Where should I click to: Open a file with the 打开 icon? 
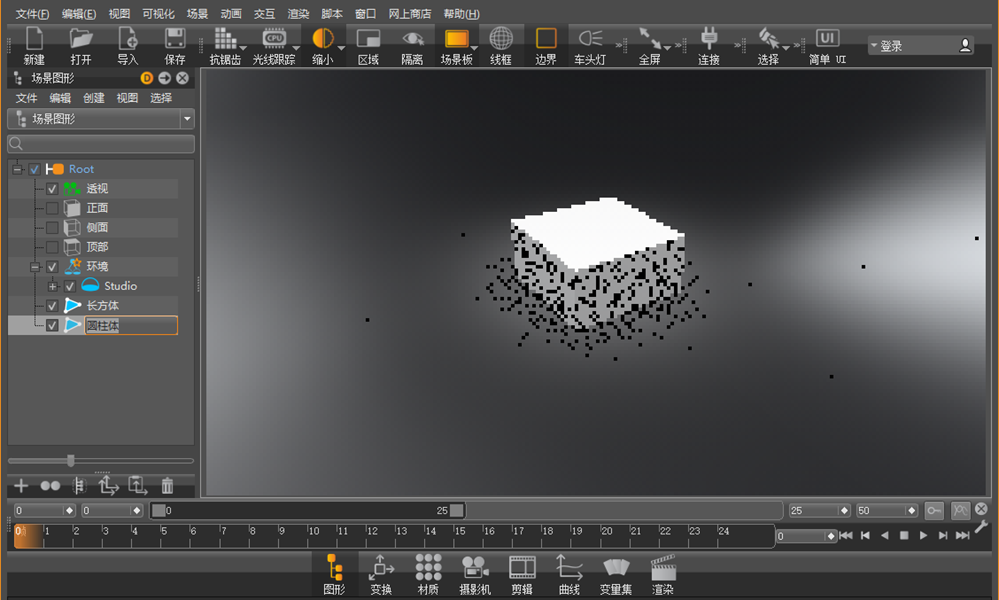(81, 39)
